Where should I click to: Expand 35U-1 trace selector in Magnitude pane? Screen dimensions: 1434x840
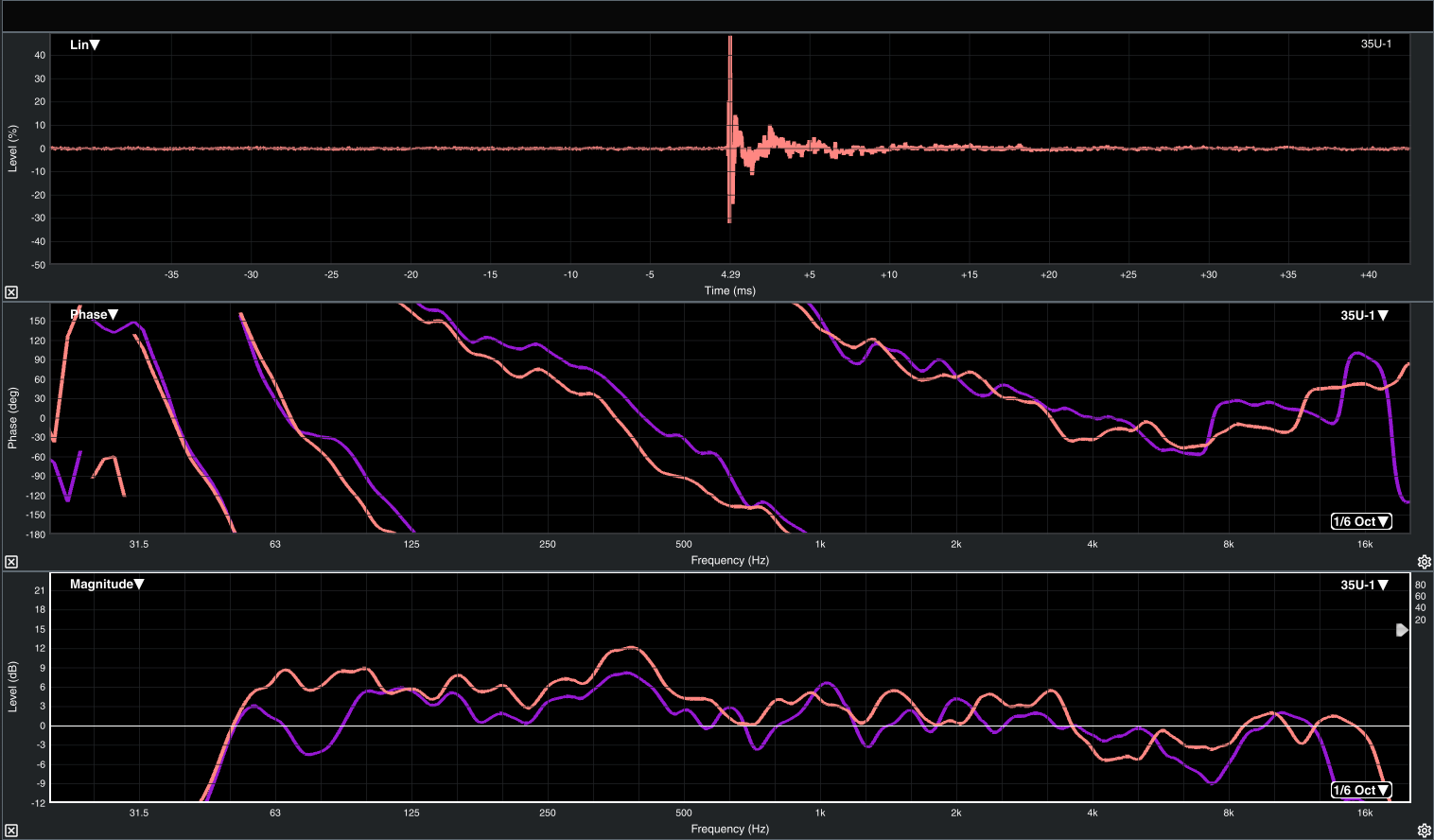pyautogui.click(x=1364, y=586)
